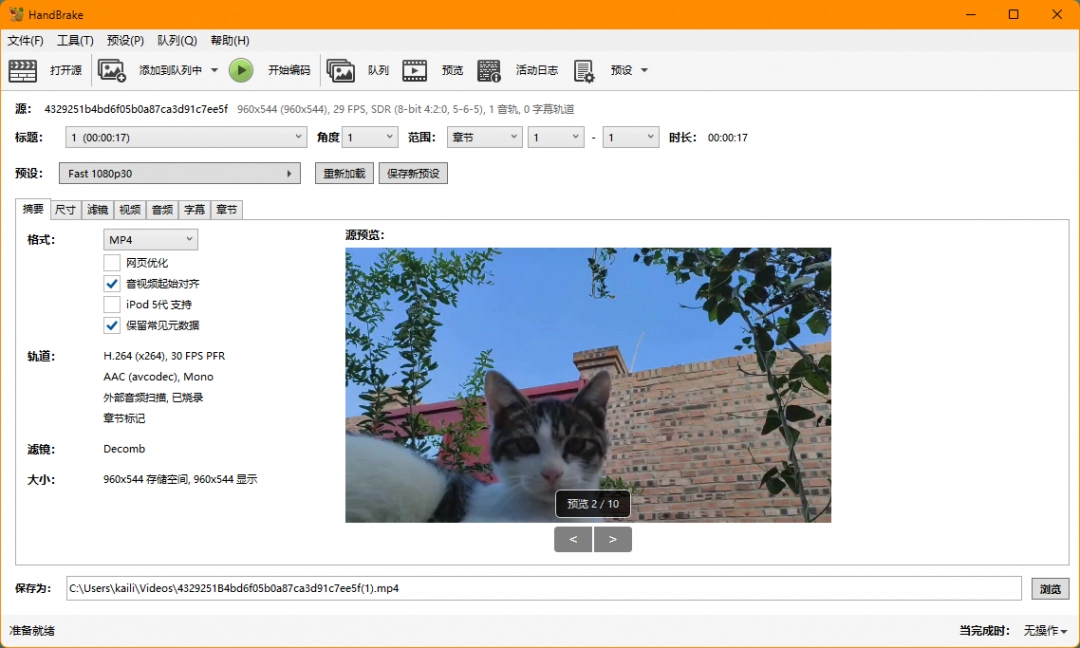Click the HandBrake pineapple logo icon
Viewport: 1080px width, 648px height.
pyautogui.click(x=16, y=14)
